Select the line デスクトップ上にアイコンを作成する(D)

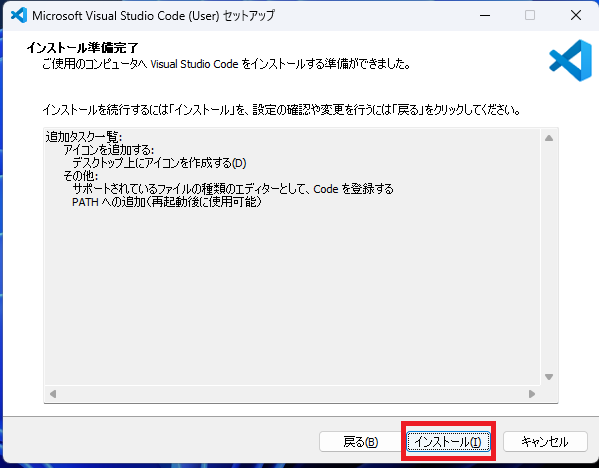159,163
